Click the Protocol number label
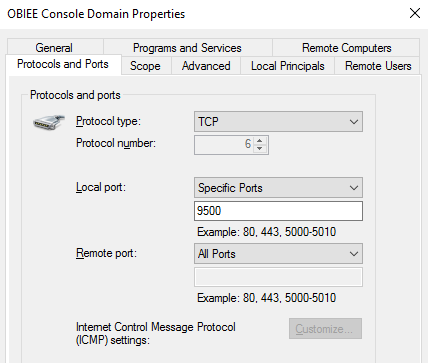Image resolution: width=428 pixels, height=363 pixels. pos(116,143)
